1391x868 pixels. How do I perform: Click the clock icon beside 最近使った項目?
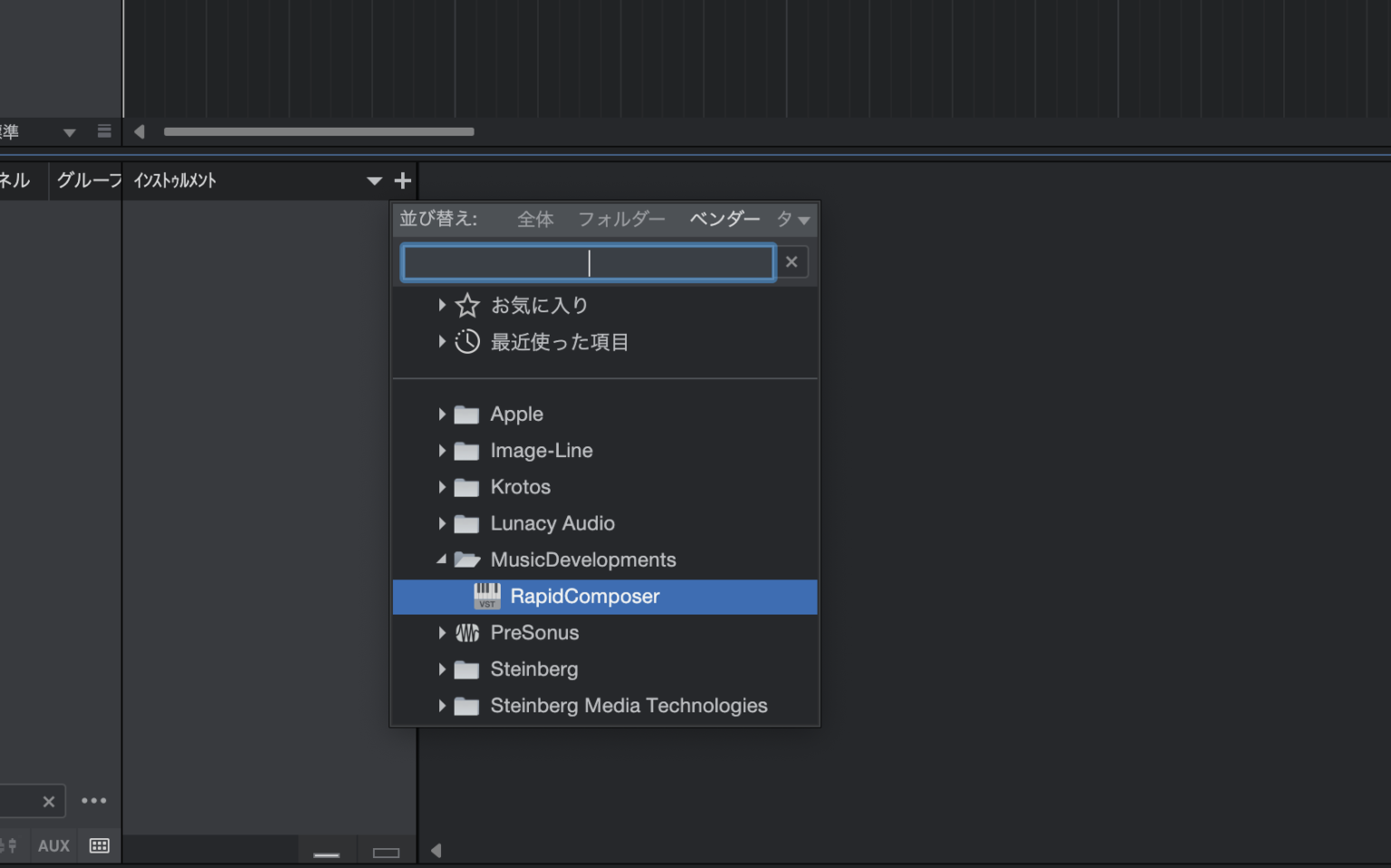(466, 342)
